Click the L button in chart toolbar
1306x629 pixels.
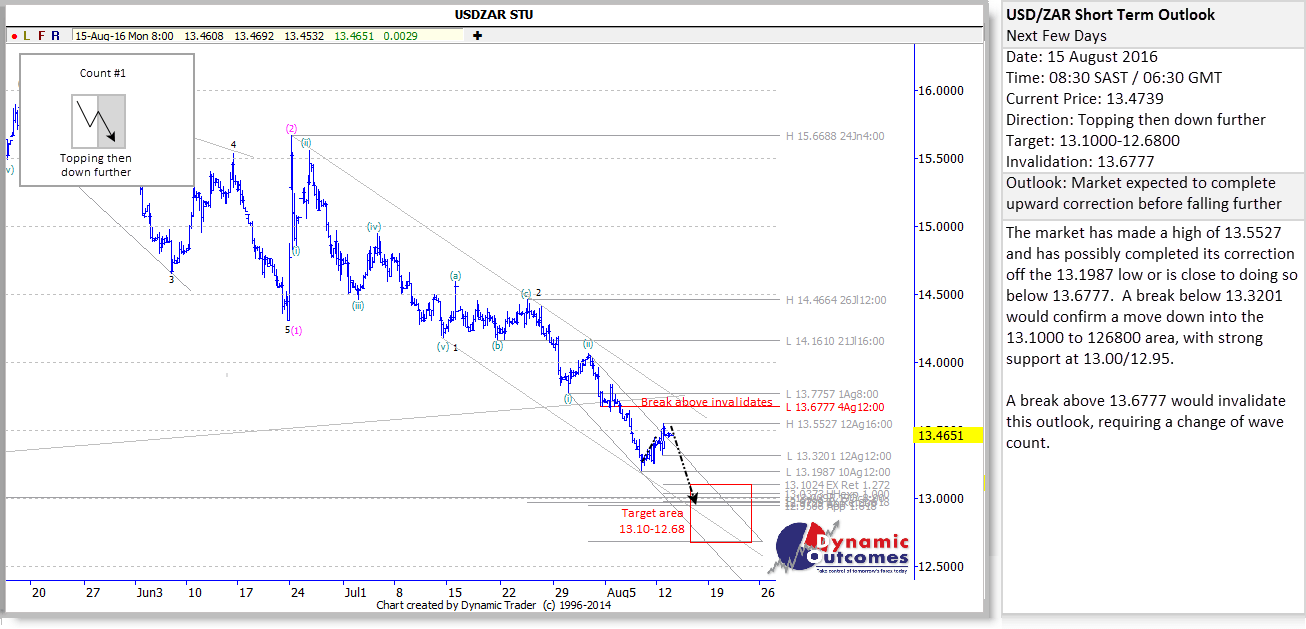pos(28,36)
